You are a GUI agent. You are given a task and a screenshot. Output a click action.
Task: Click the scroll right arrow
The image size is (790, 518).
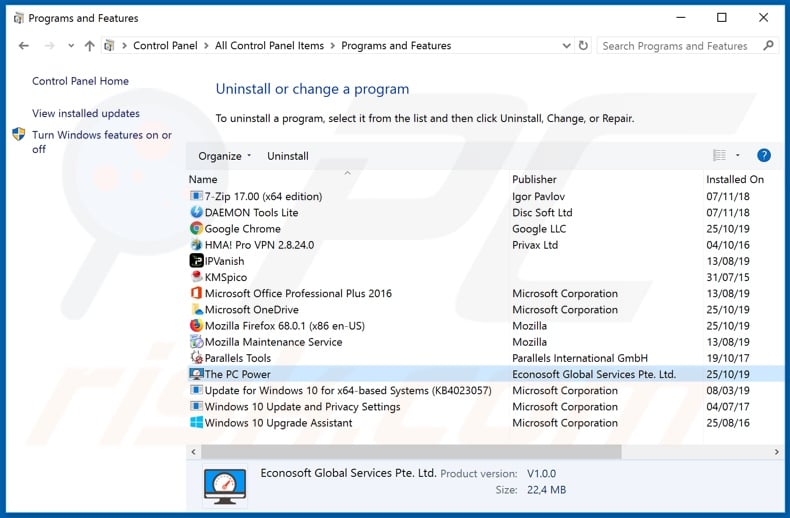[x=776, y=452]
